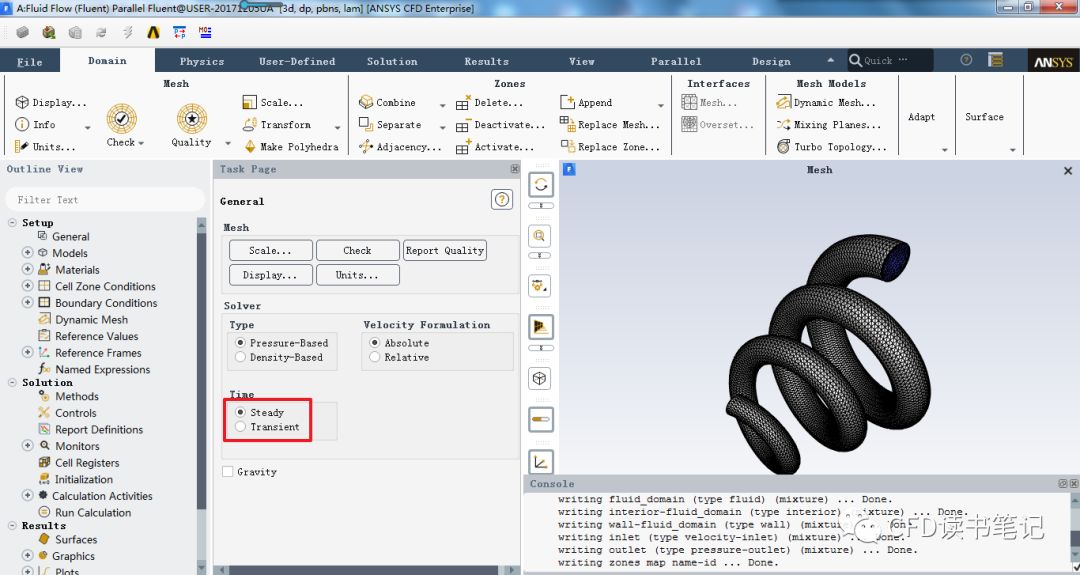Expand Boundary Conditions tree node
1080x575 pixels.
(x=27, y=303)
